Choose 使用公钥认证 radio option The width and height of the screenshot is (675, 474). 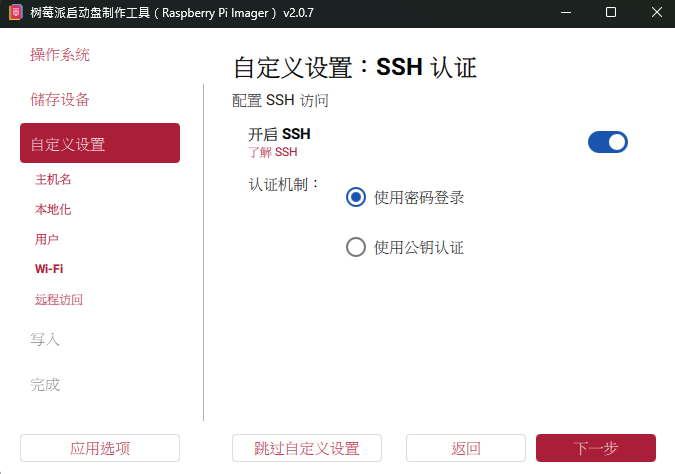tap(356, 247)
